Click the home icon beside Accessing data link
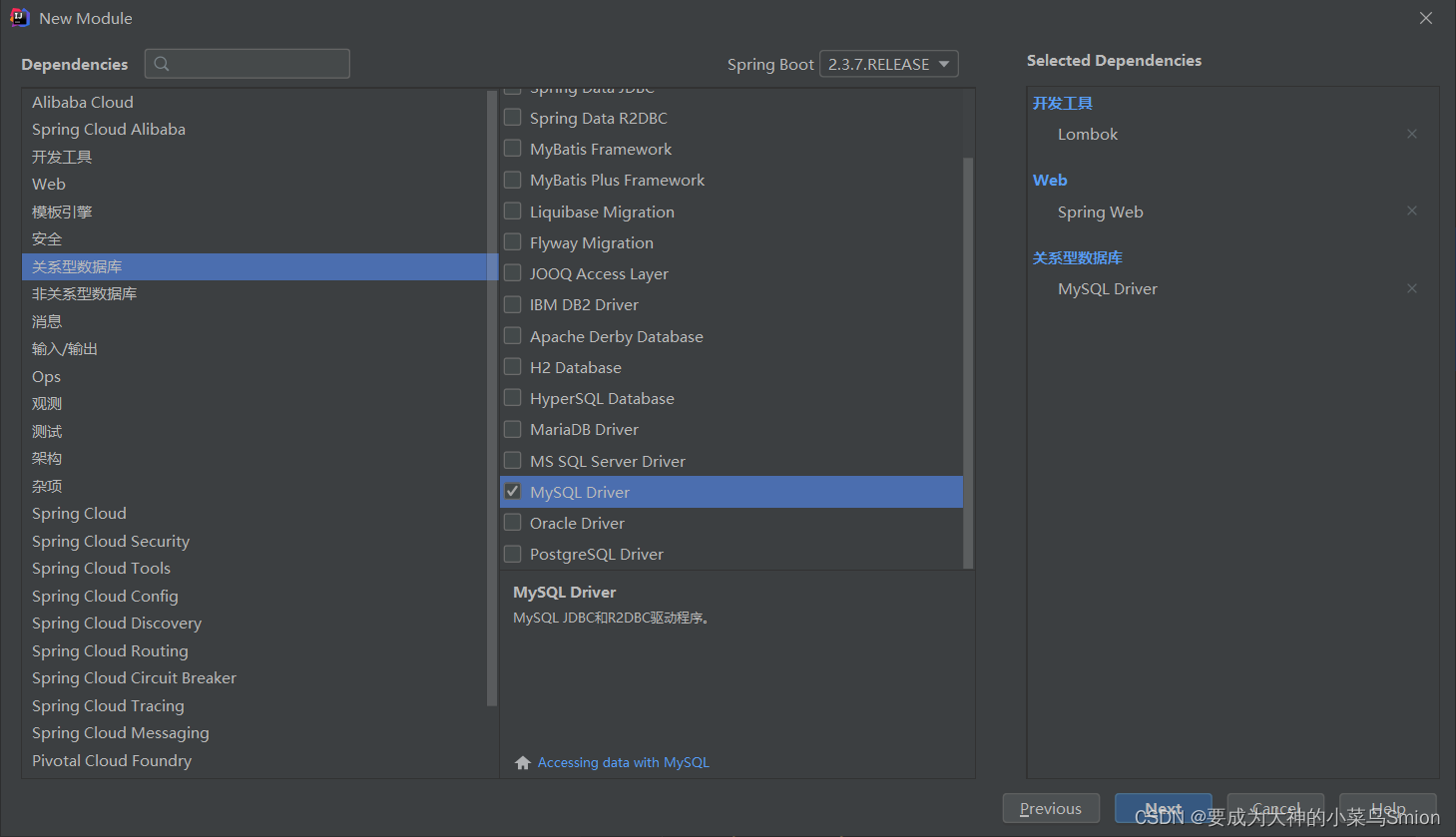Screen dimensions: 1456x837 (523, 762)
